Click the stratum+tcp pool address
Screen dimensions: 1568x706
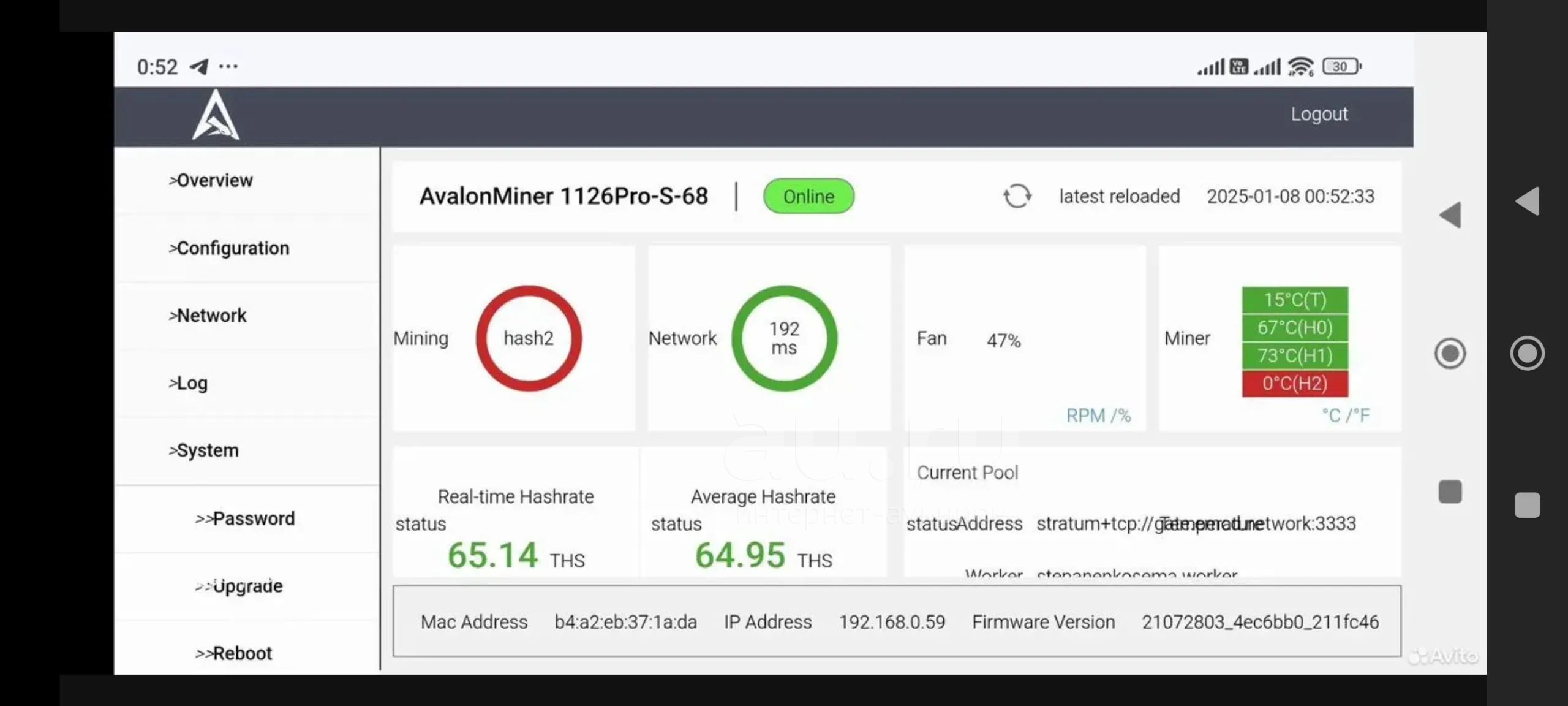click(x=1196, y=523)
